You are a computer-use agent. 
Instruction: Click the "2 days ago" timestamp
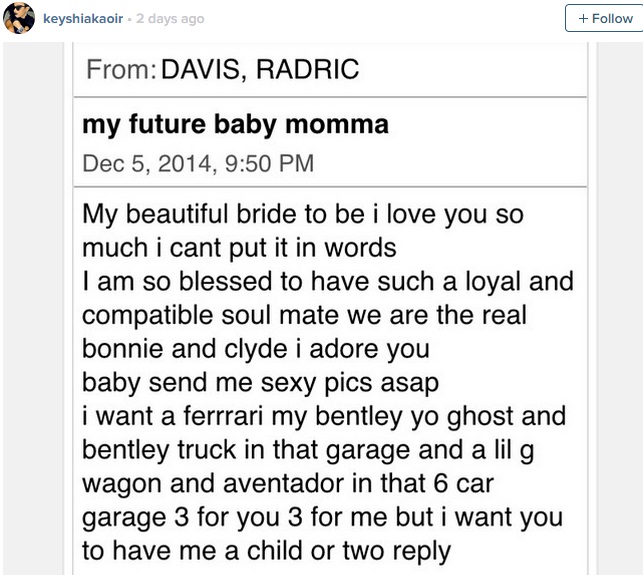[x=169, y=19]
